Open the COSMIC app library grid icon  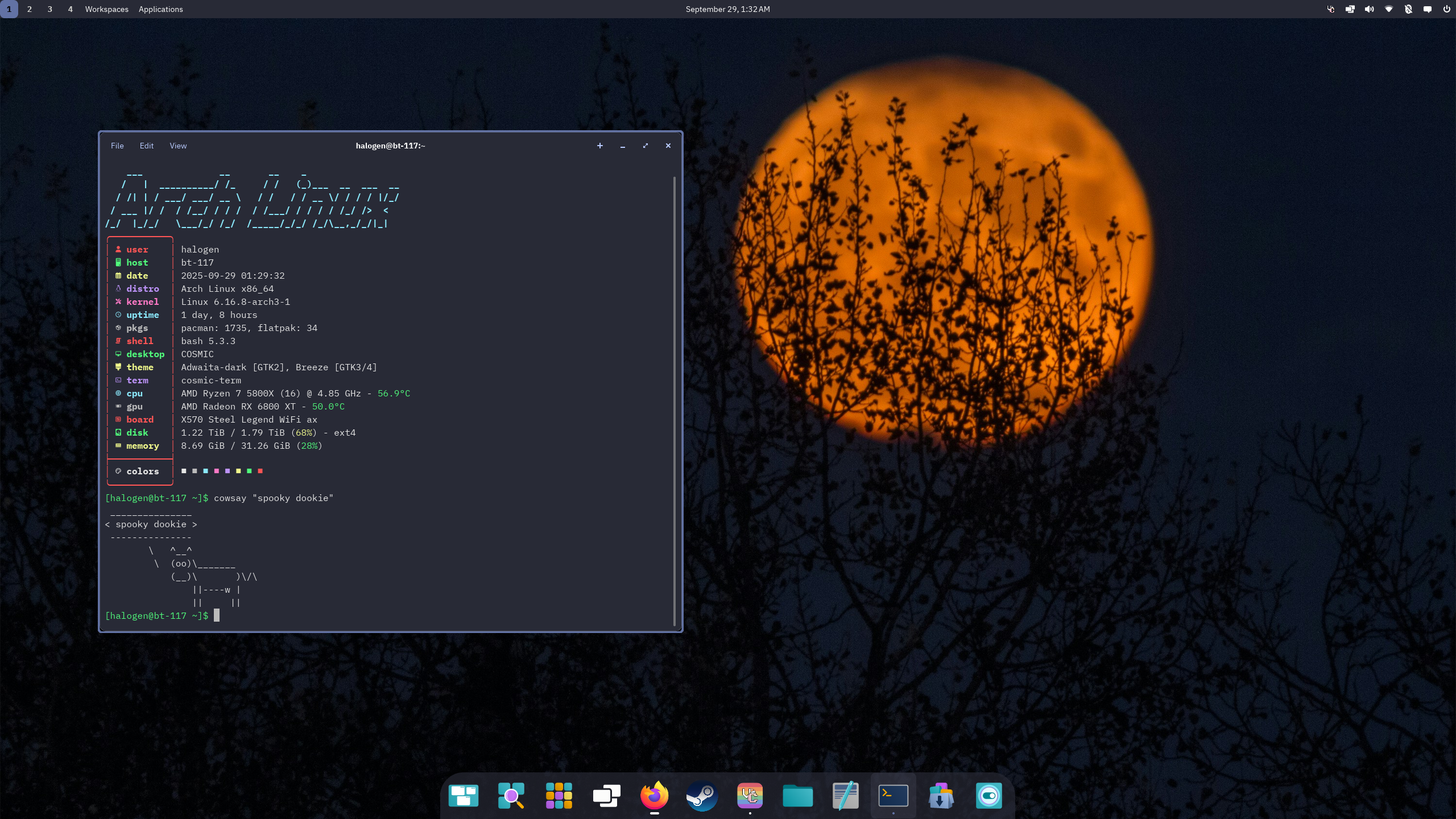click(559, 795)
